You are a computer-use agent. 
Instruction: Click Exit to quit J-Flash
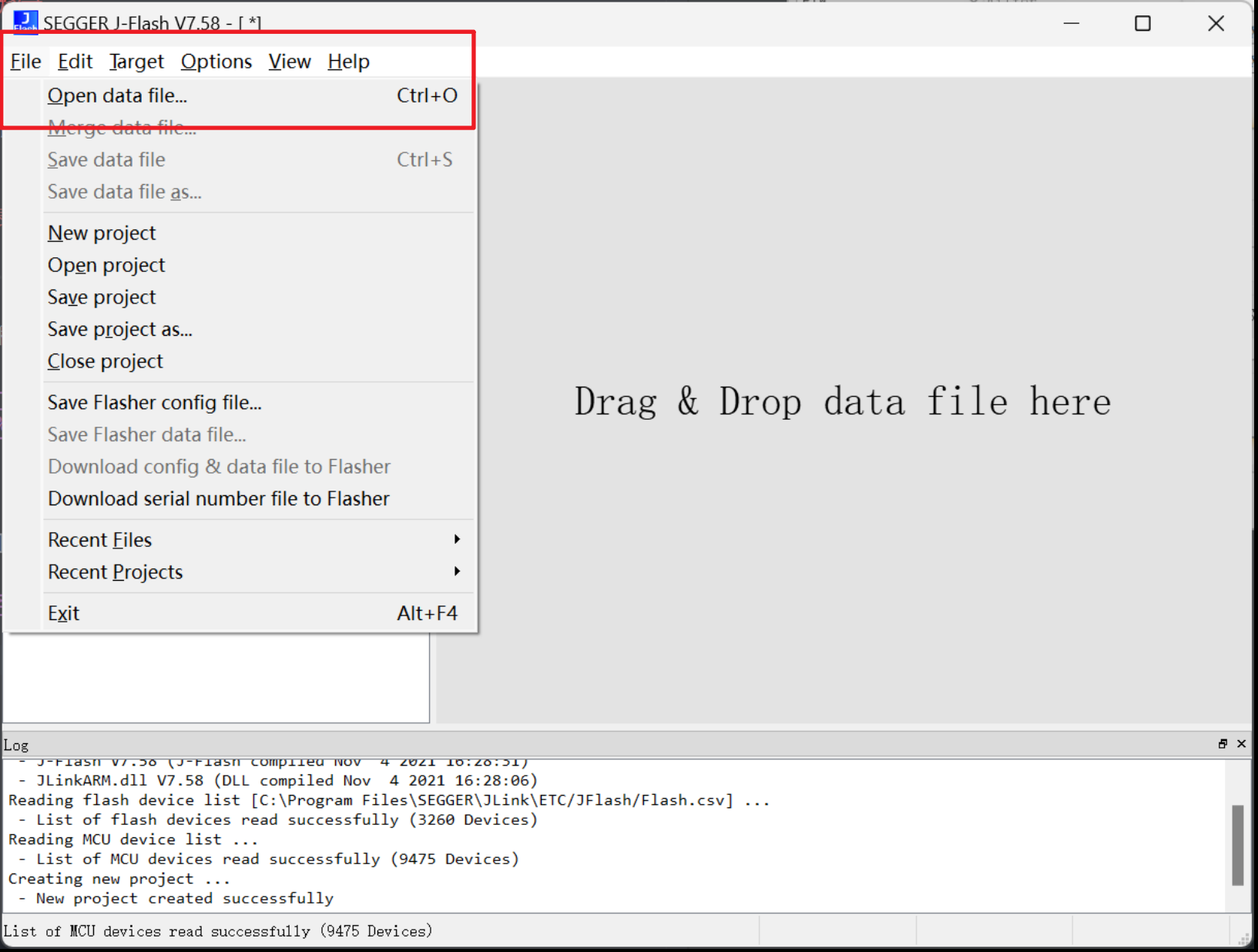coord(63,614)
